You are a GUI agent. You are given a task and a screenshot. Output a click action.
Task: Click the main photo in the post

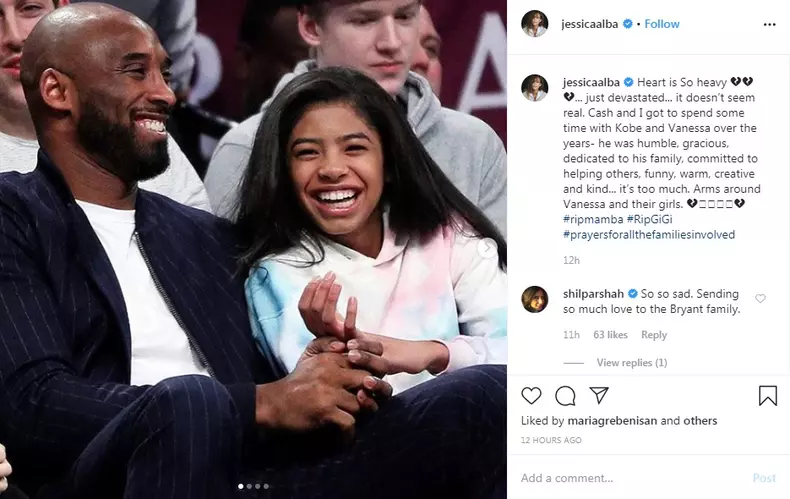pyautogui.click(x=253, y=248)
